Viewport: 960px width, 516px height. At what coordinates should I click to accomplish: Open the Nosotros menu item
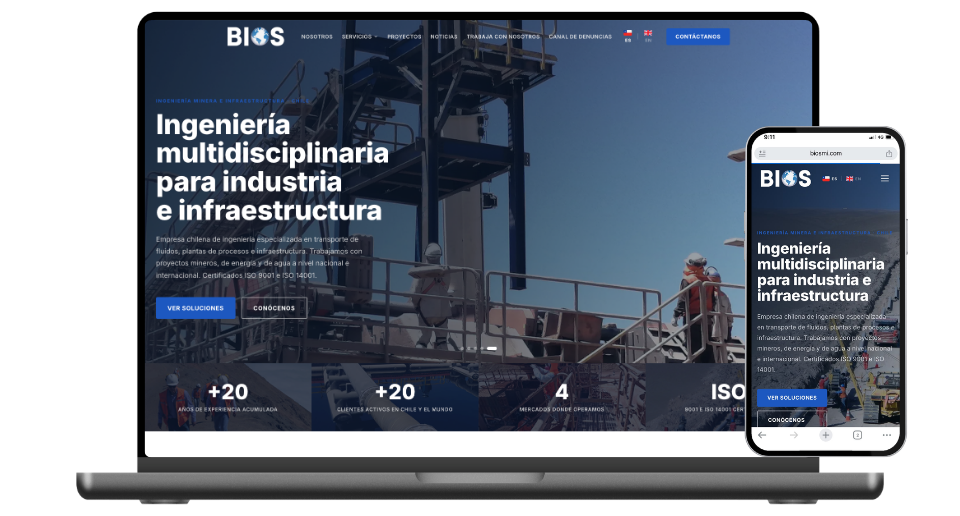[317, 37]
